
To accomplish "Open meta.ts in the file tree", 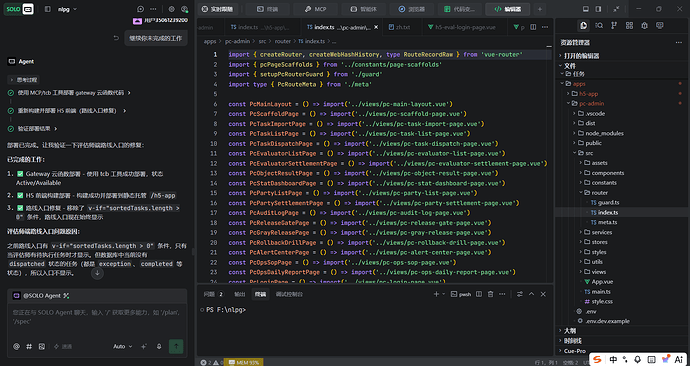I will pos(607,223).
